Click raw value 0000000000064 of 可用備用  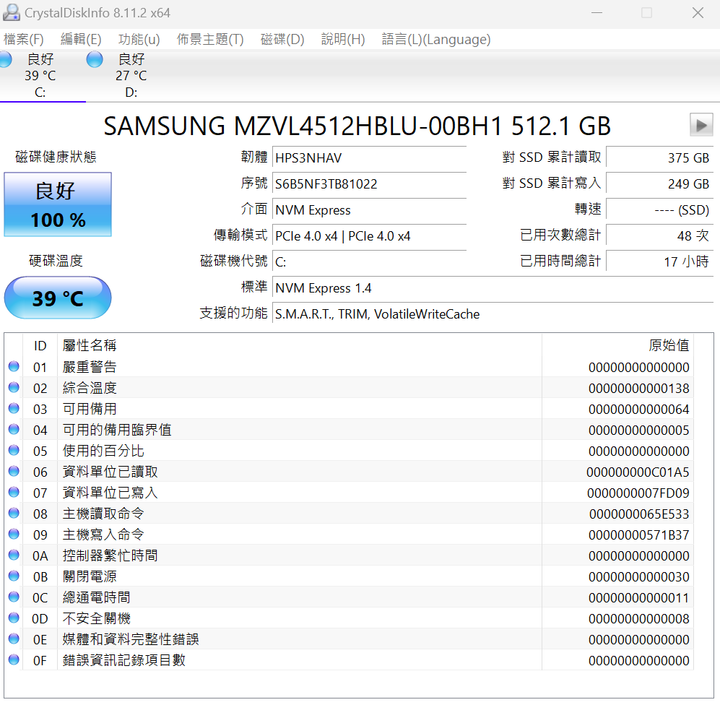click(x=639, y=409)
